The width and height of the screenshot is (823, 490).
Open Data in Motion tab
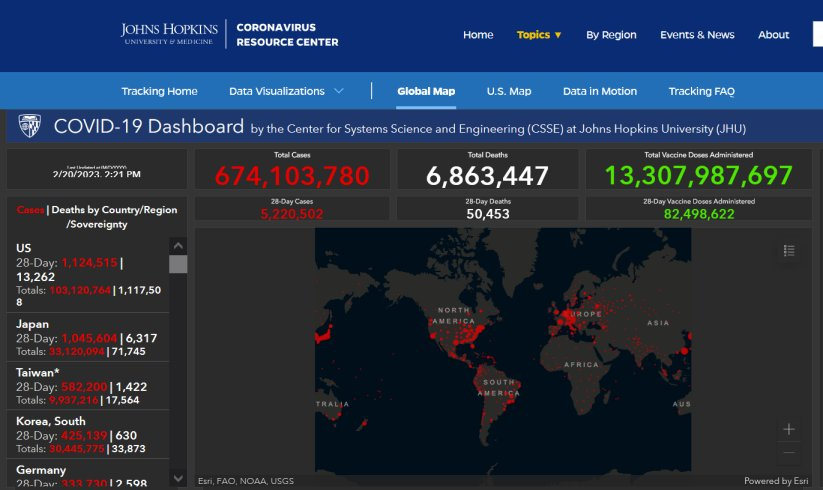[x=599, y=91]
